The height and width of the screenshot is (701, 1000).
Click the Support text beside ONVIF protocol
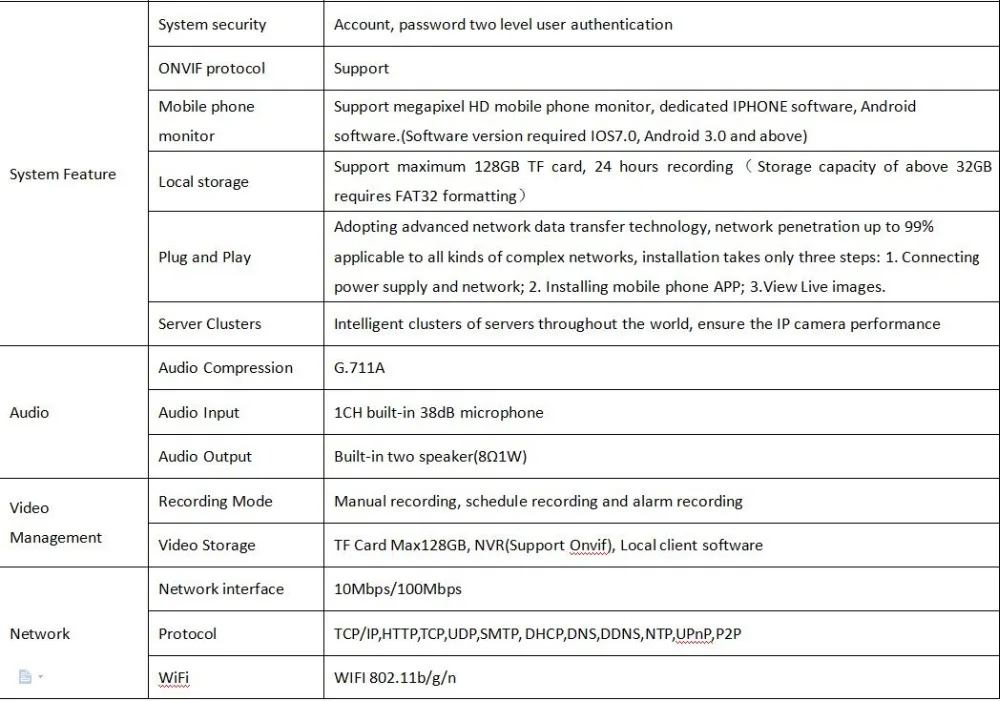pyautogui.click(x=361, y=68)
